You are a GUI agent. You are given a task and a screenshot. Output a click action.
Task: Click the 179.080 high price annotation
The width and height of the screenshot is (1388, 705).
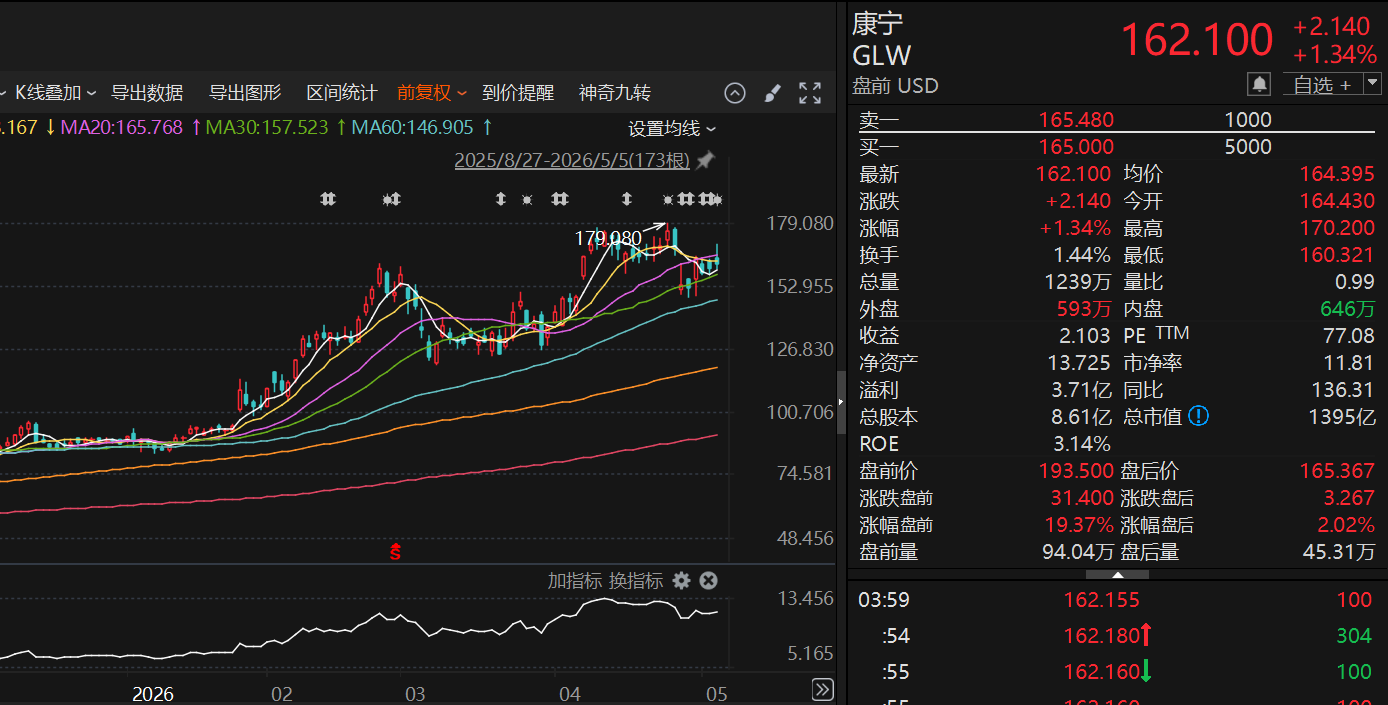608,239
